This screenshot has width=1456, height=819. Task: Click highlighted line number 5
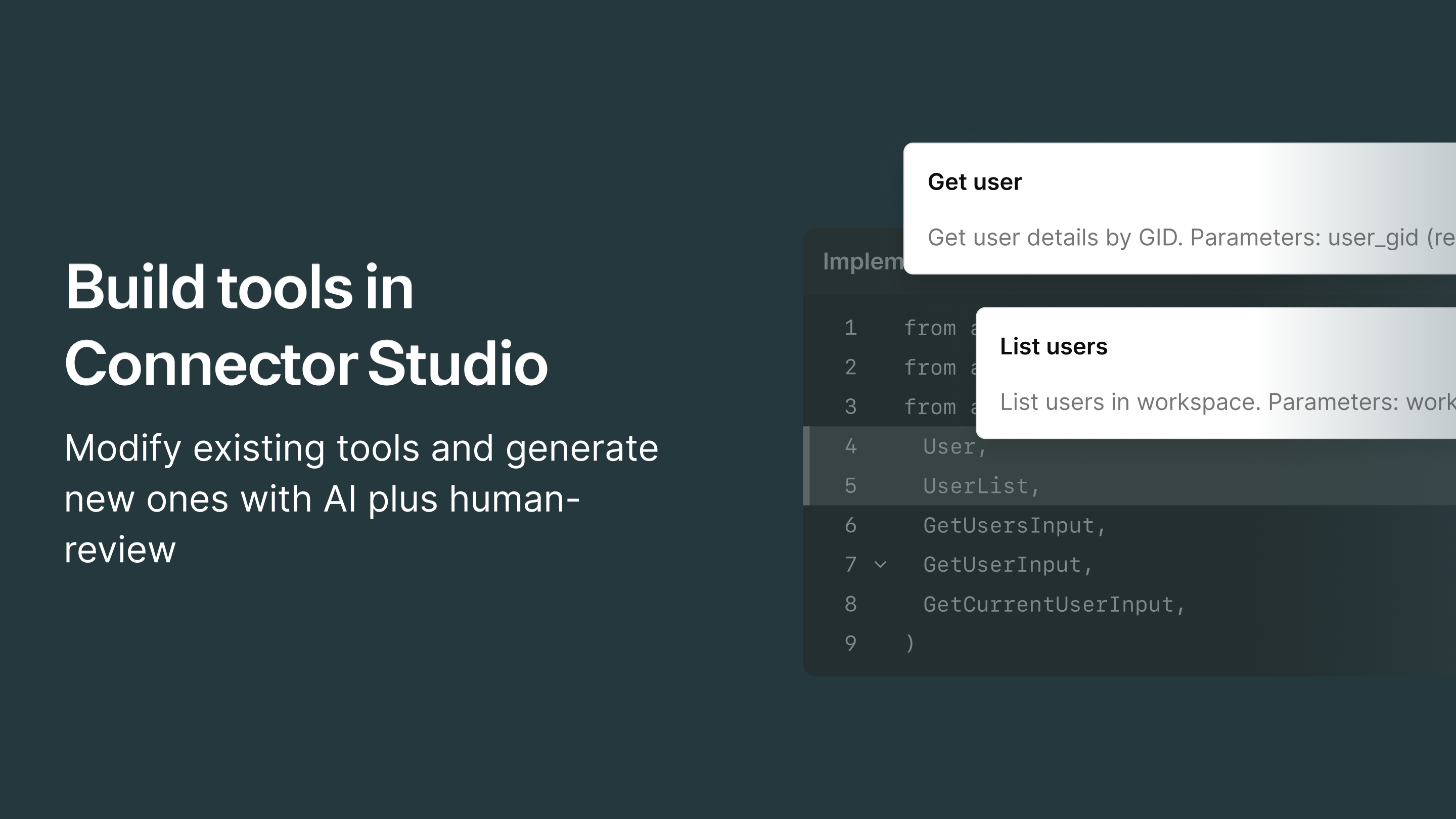(850, 486)
